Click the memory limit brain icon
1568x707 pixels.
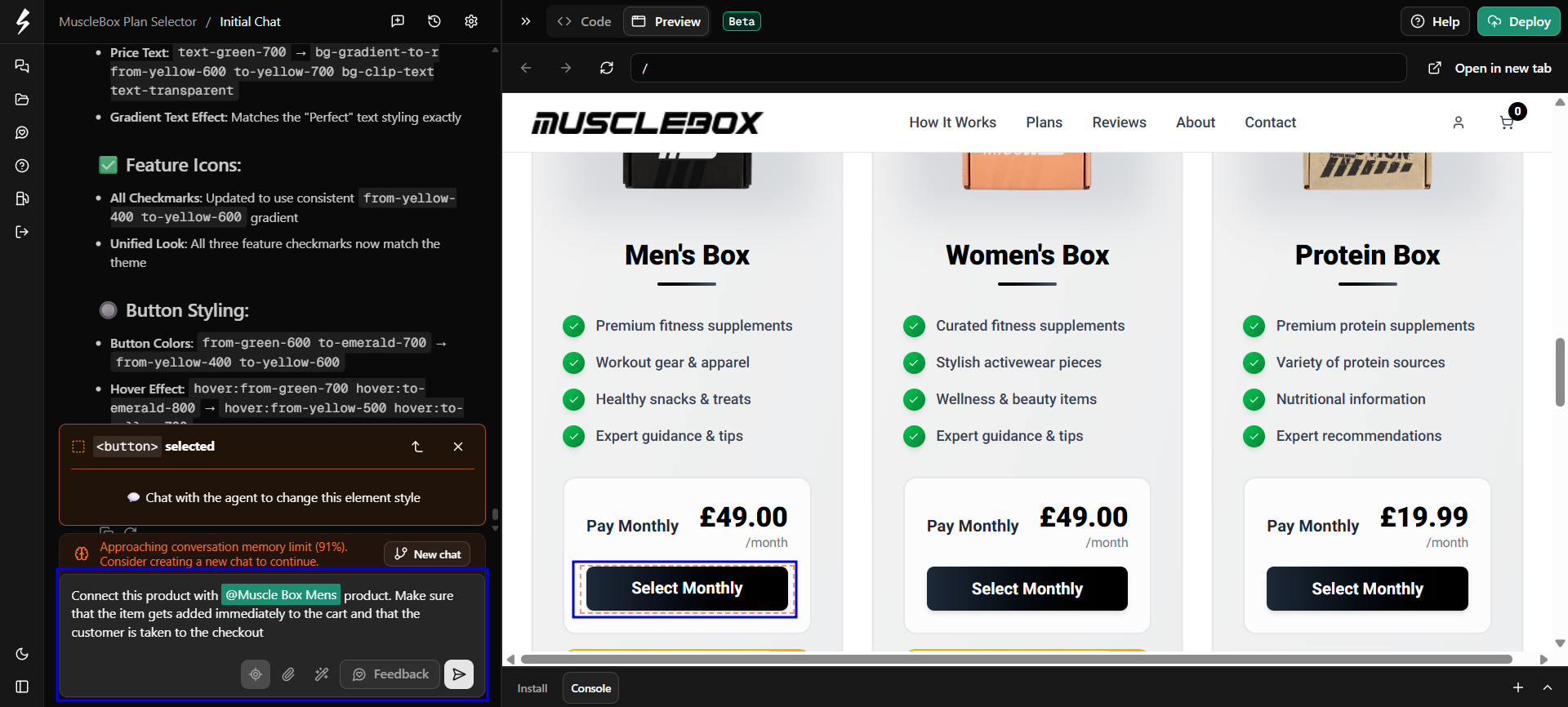[x=82, y=554]
